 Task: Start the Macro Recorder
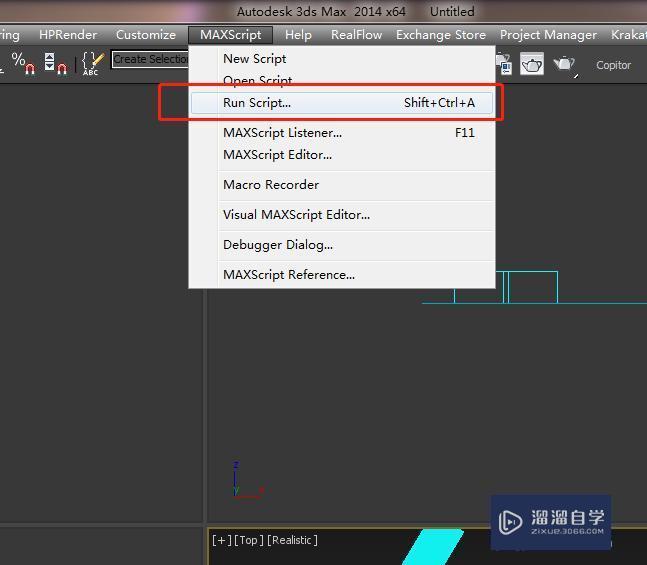342,184
